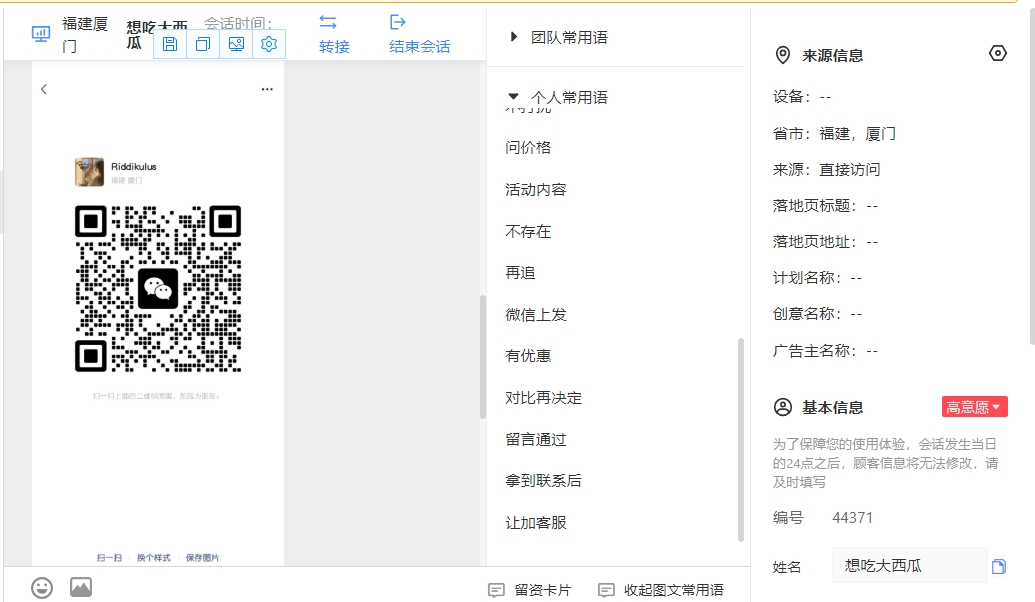The image size is (1035, 602).
Task: Select the 微信上发 quick phrase
Action: click(x=536, y=315)
